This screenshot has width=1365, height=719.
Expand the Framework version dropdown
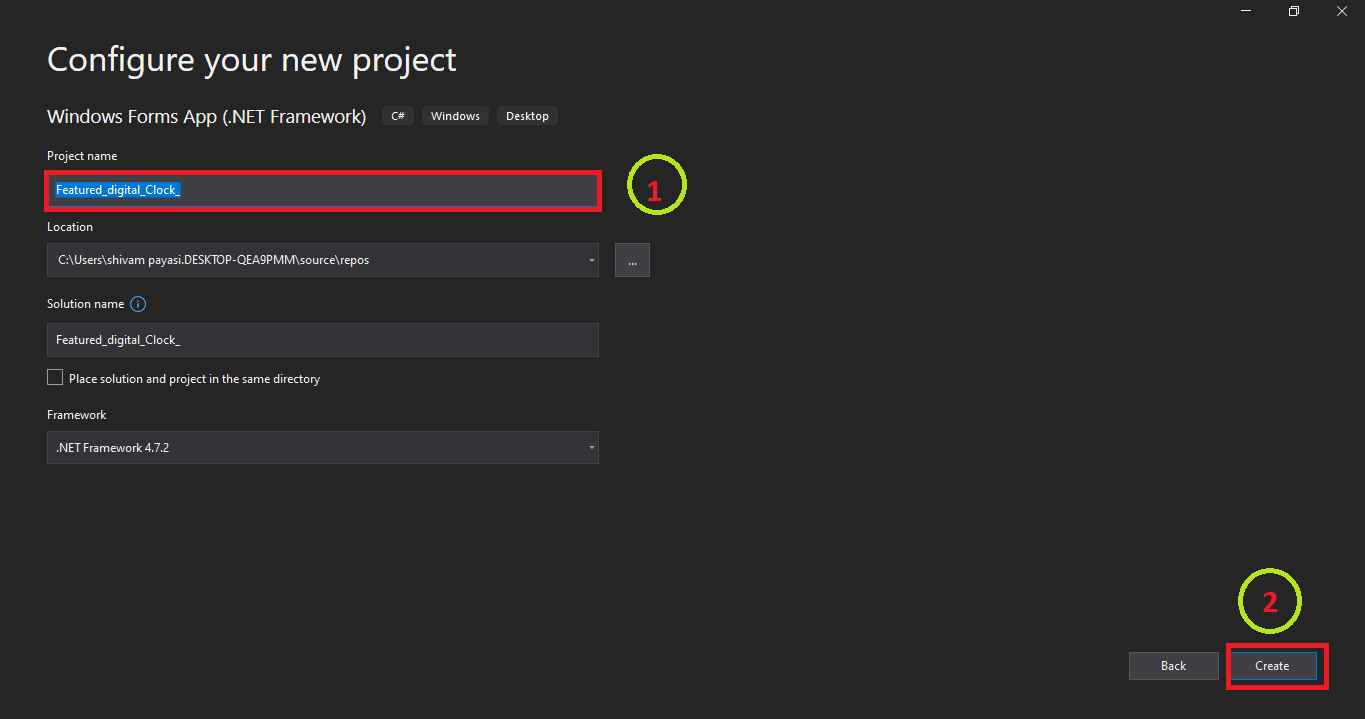pos(591,448)
